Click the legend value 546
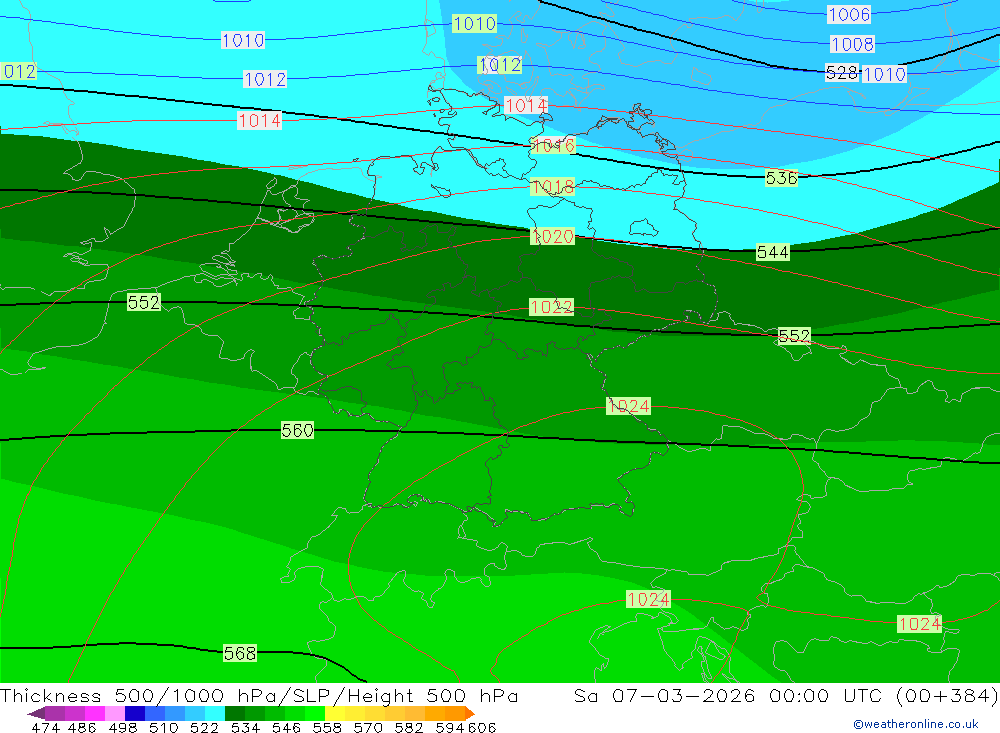Viewport: 1000px width, 733px height. [x=286, y=727]
